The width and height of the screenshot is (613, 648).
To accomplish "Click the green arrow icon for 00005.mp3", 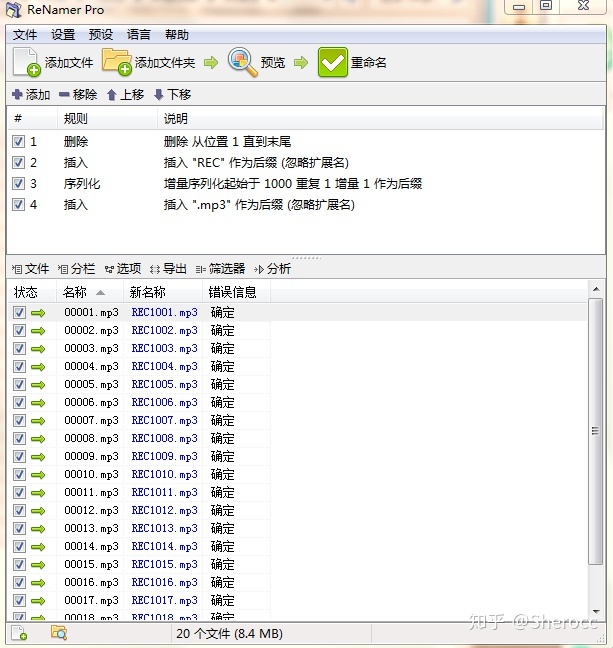I will (38, 385).
